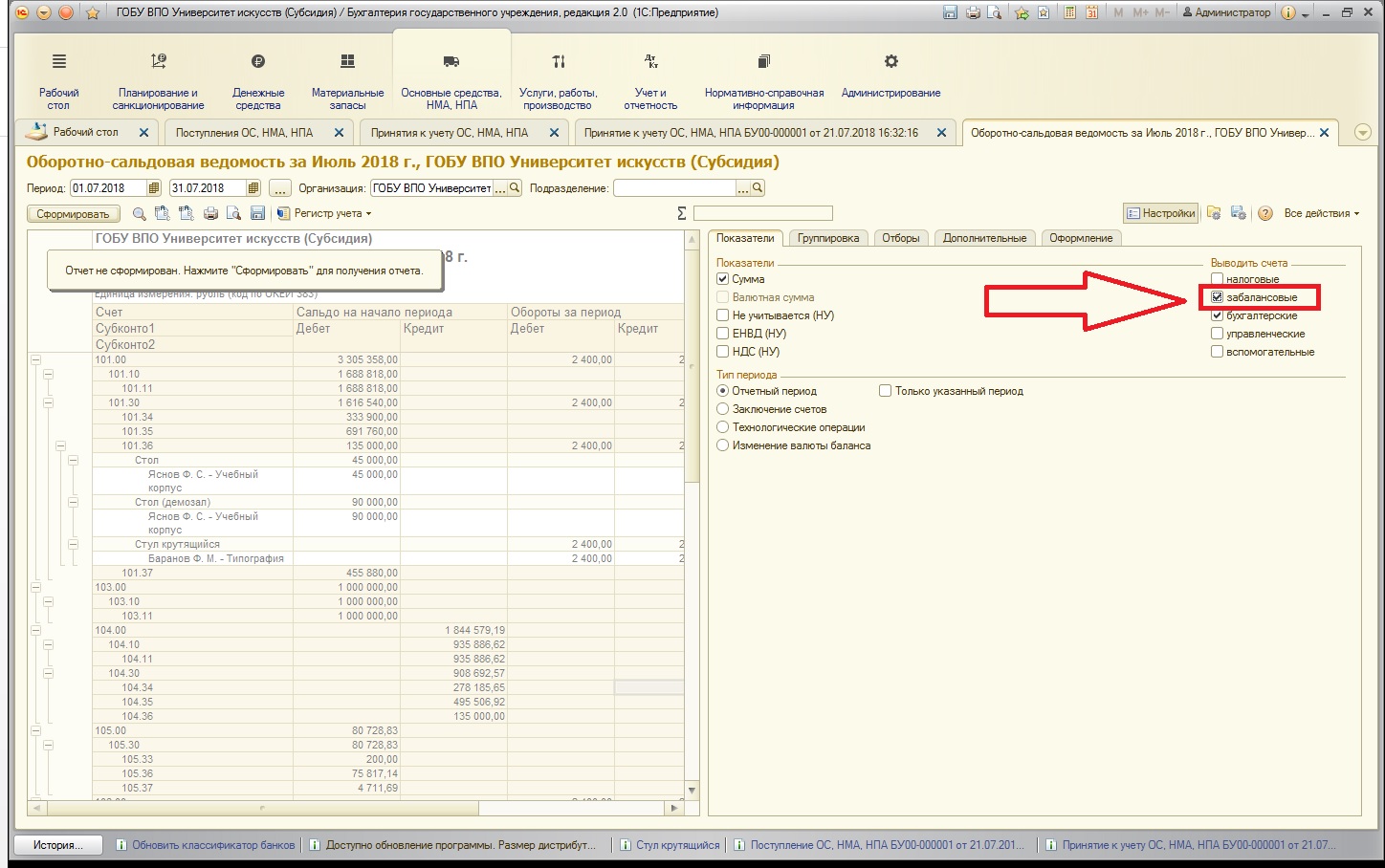The width and height of the screenshot is (1385, 868).
Task: Uncheck the забалансовые checkbox
Action: [x=1217, y=297]
